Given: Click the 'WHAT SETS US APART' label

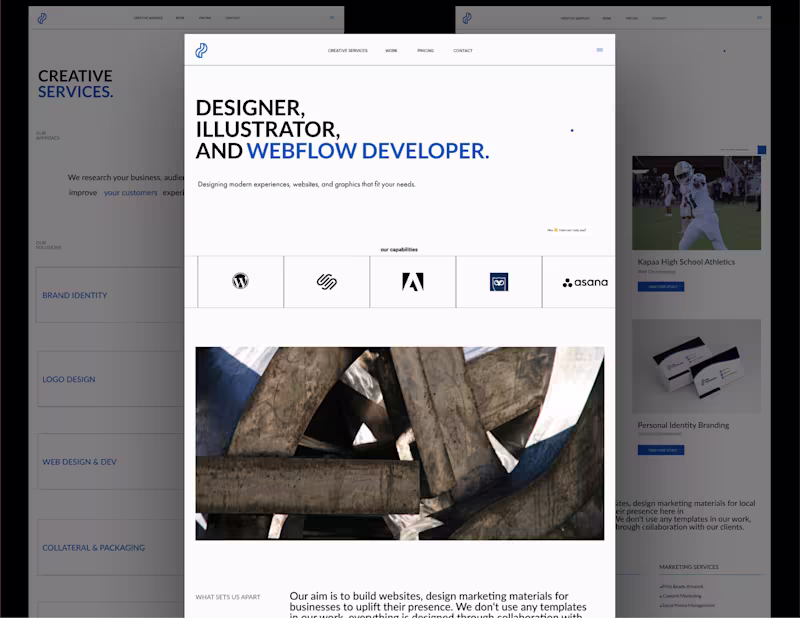Looking at the screenshot, I should (228, 597).
